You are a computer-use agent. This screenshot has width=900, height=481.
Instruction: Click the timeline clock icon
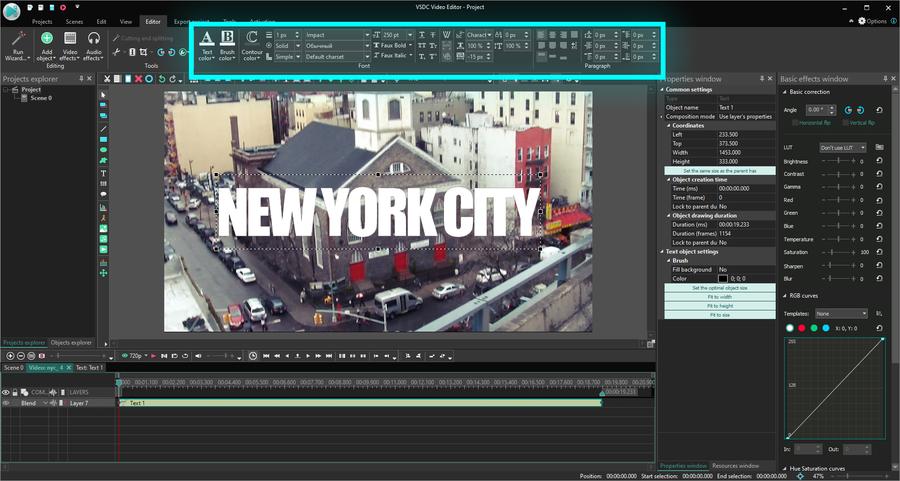pos(253,356)
